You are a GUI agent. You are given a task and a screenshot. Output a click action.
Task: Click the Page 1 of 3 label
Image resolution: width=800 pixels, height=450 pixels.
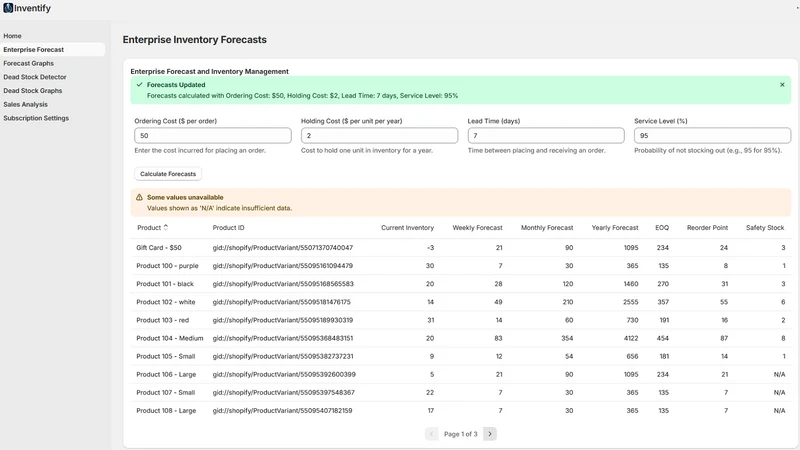click(x=461, y=434)
